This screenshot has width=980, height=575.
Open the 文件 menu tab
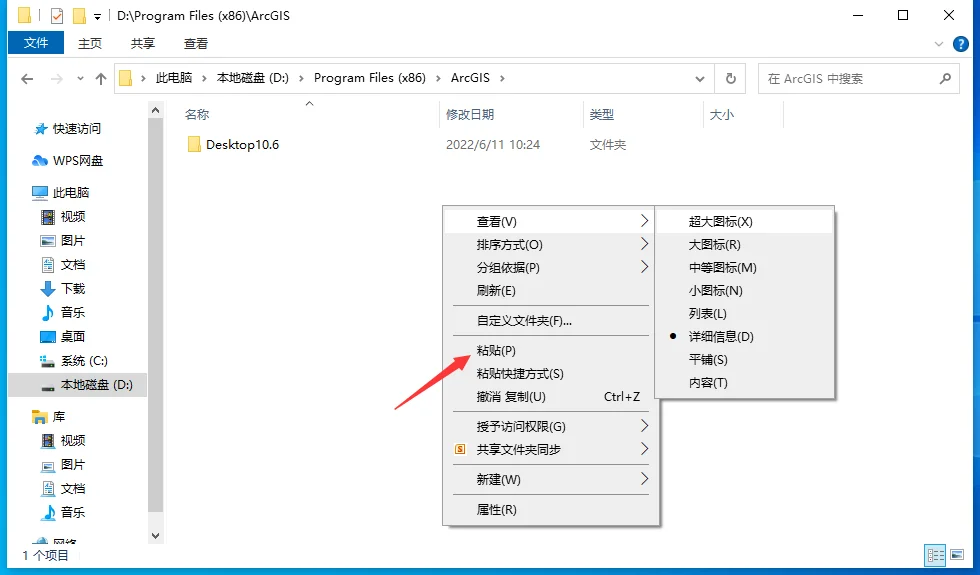click(36, 42)
